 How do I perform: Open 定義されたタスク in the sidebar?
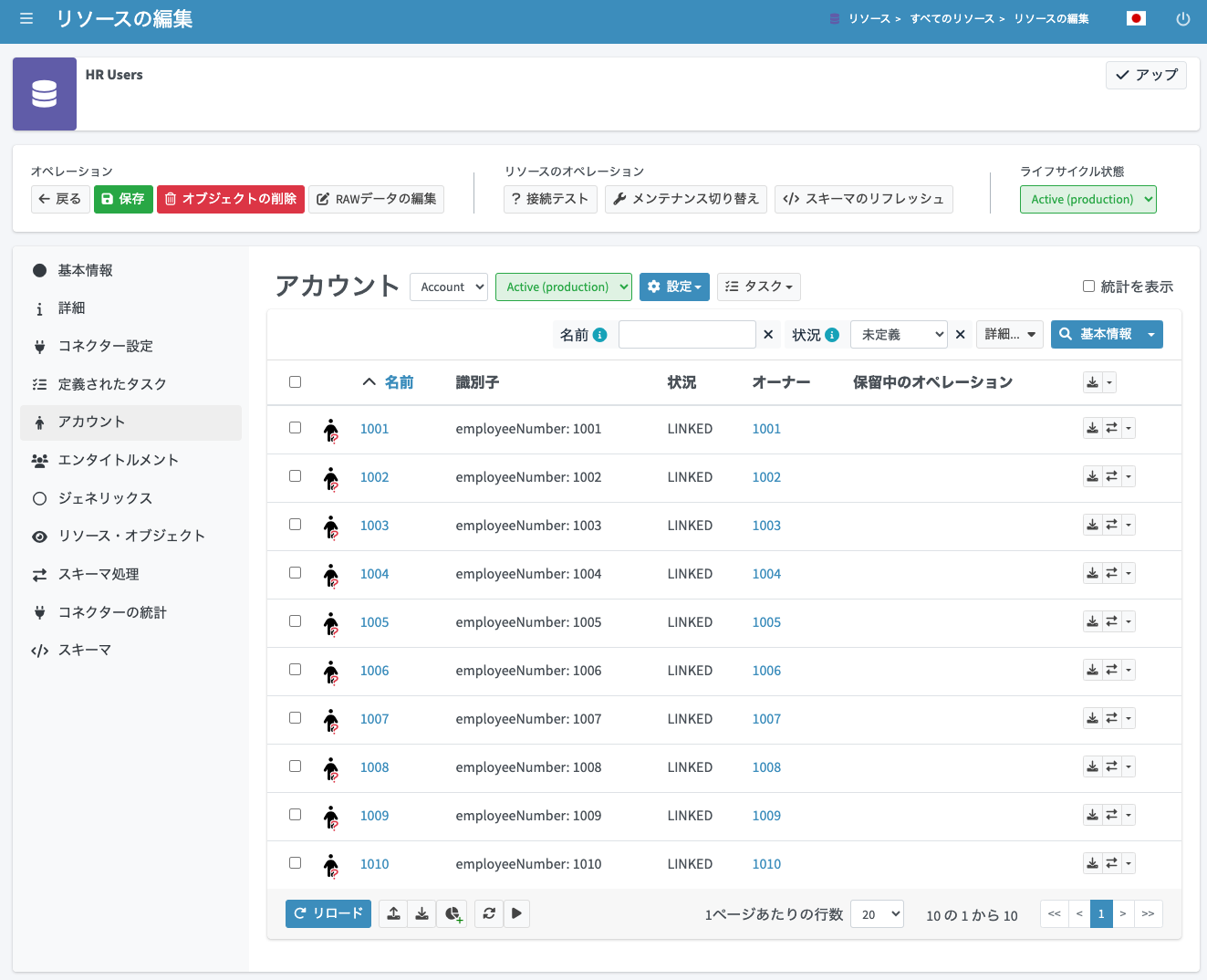[x=130, y=384]
